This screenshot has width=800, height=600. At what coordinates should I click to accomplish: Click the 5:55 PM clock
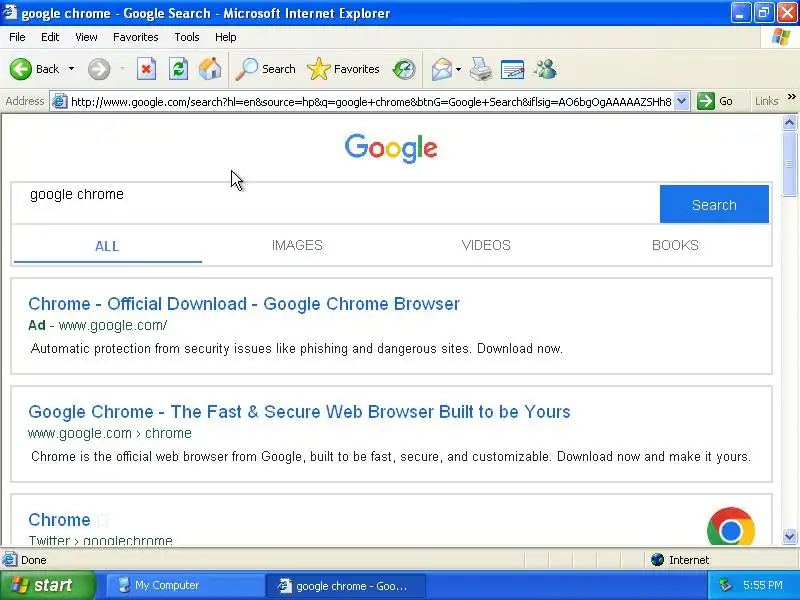coord(763,585)
